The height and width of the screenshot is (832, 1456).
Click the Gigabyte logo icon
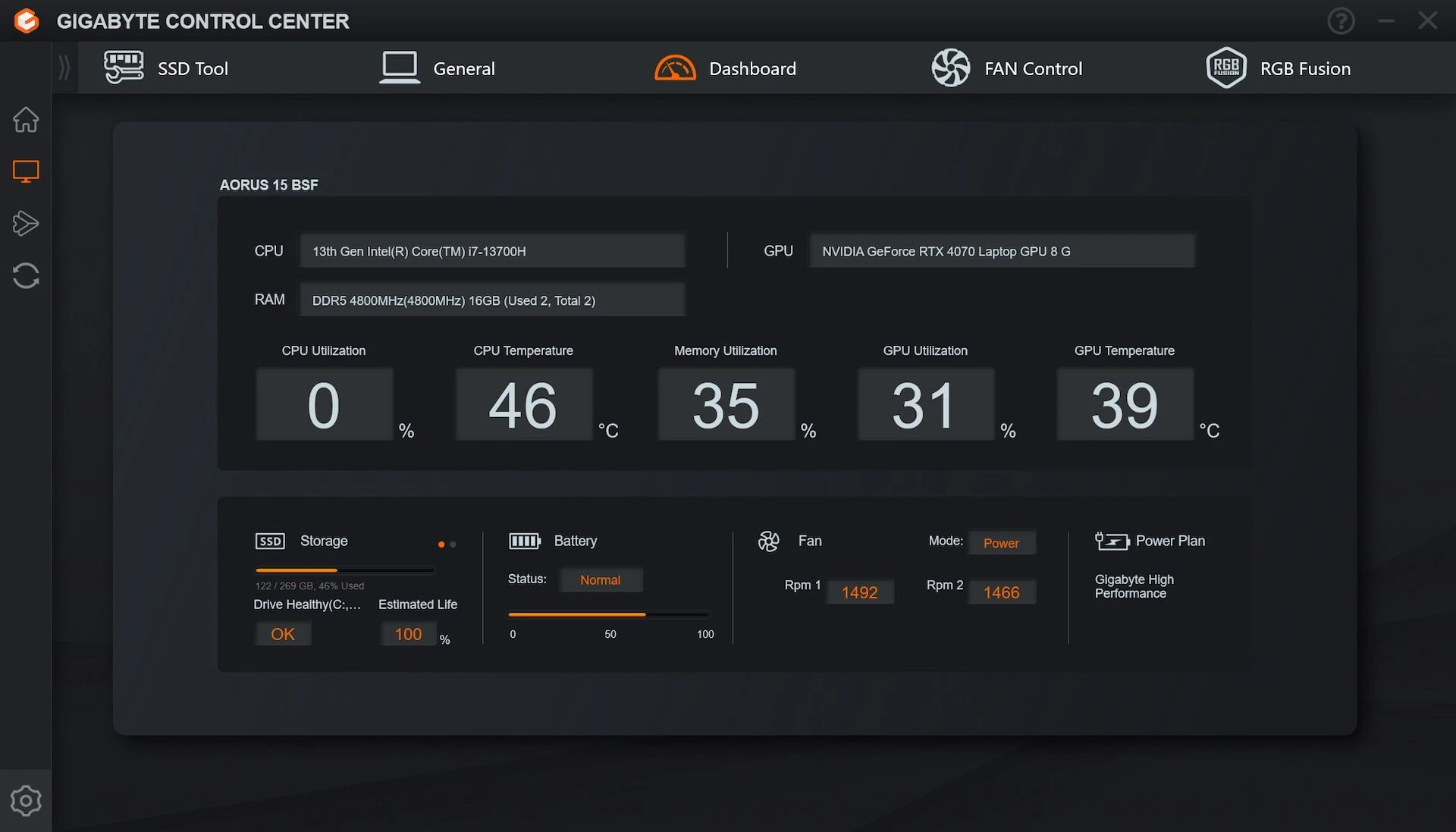27,20
